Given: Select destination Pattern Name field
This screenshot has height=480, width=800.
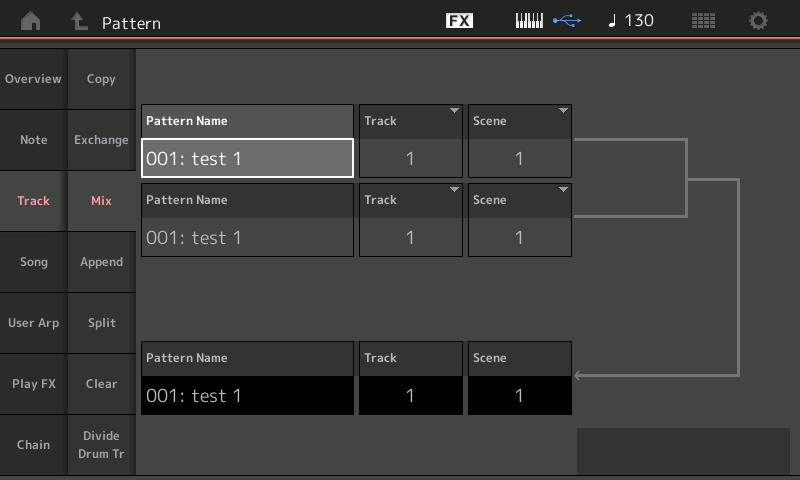Looking at the screenshot, I should pos(247,395).
